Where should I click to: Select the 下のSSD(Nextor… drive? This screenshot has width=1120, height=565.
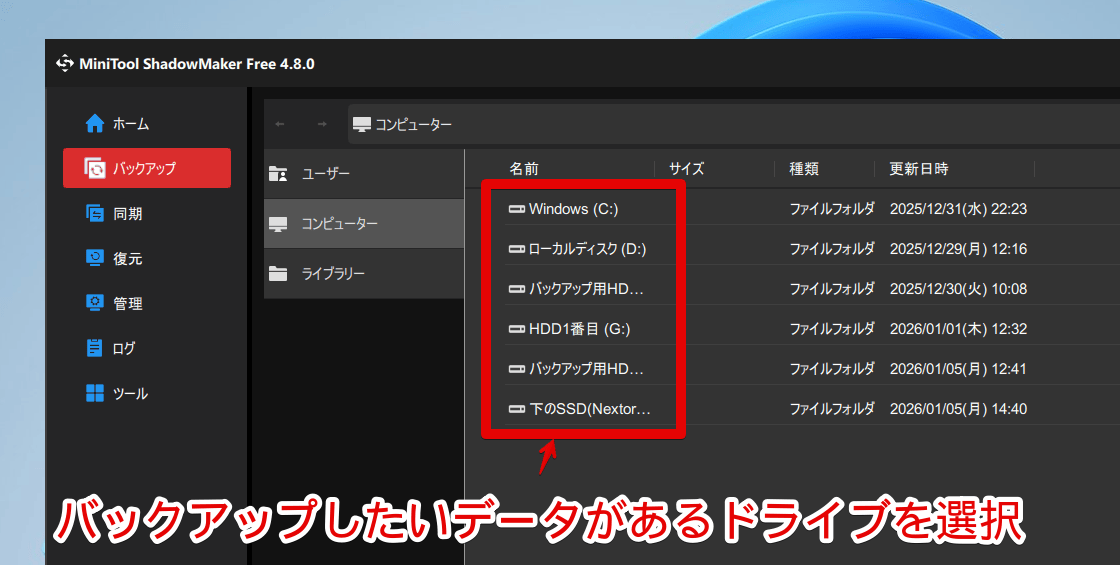589,409
